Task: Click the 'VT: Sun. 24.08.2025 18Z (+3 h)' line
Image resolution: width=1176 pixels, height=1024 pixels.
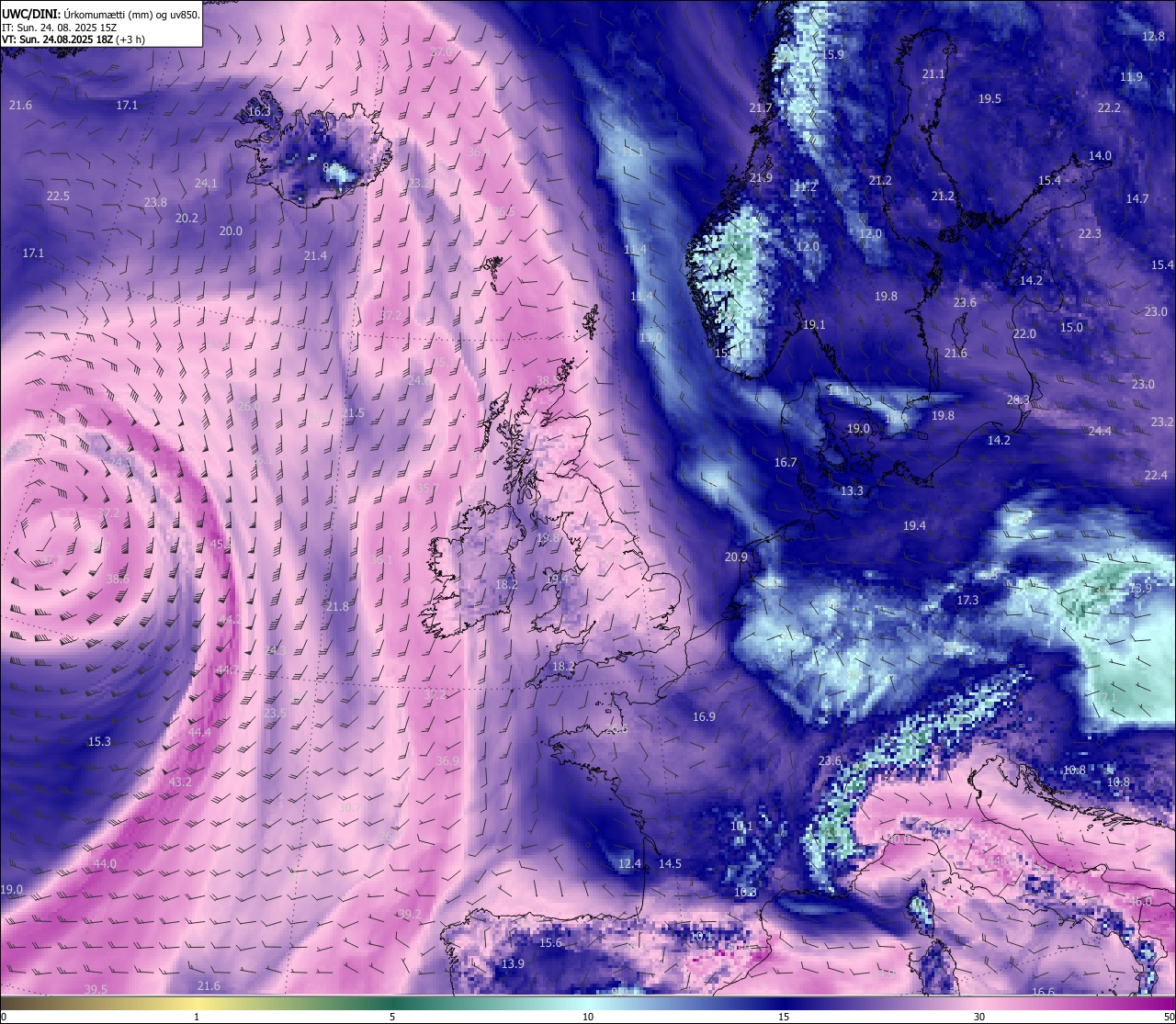Action: tap(73, 39)
